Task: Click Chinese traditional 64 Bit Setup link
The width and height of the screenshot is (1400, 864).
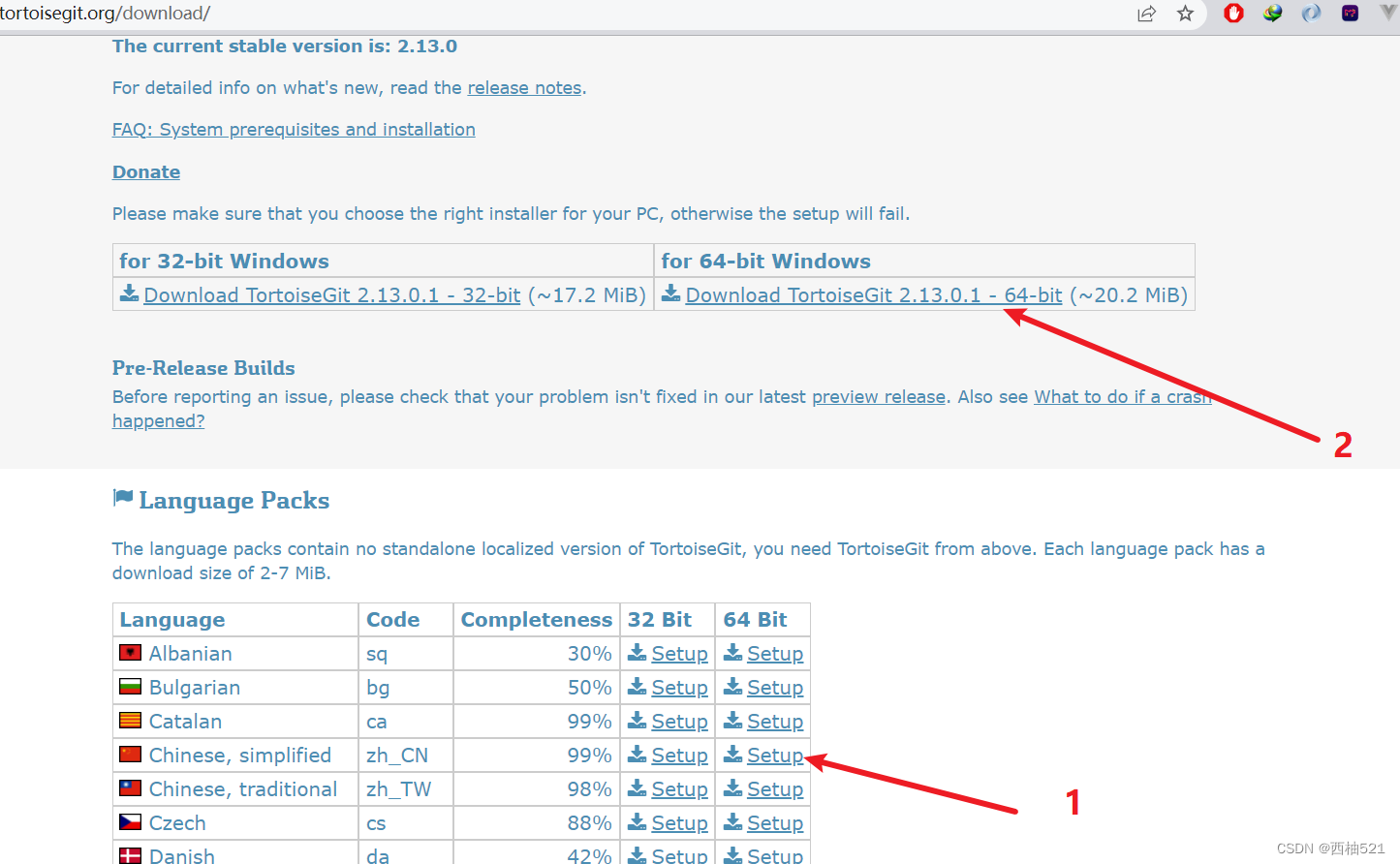Action: [775, 789]
